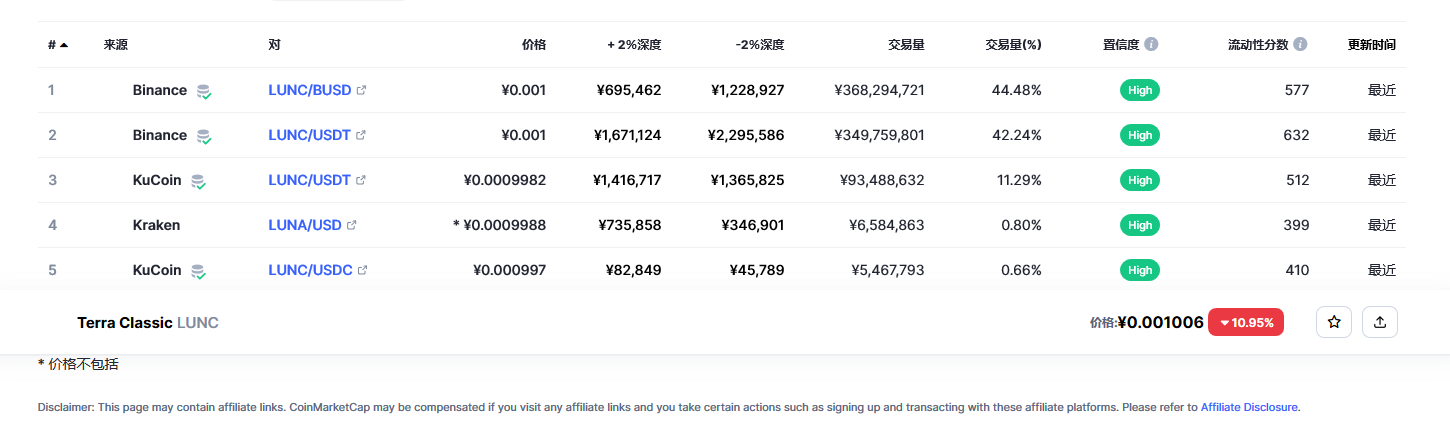Click the star watchlist icon
This screenshot has height=430, width=1450.
[x=1333, y=322]
